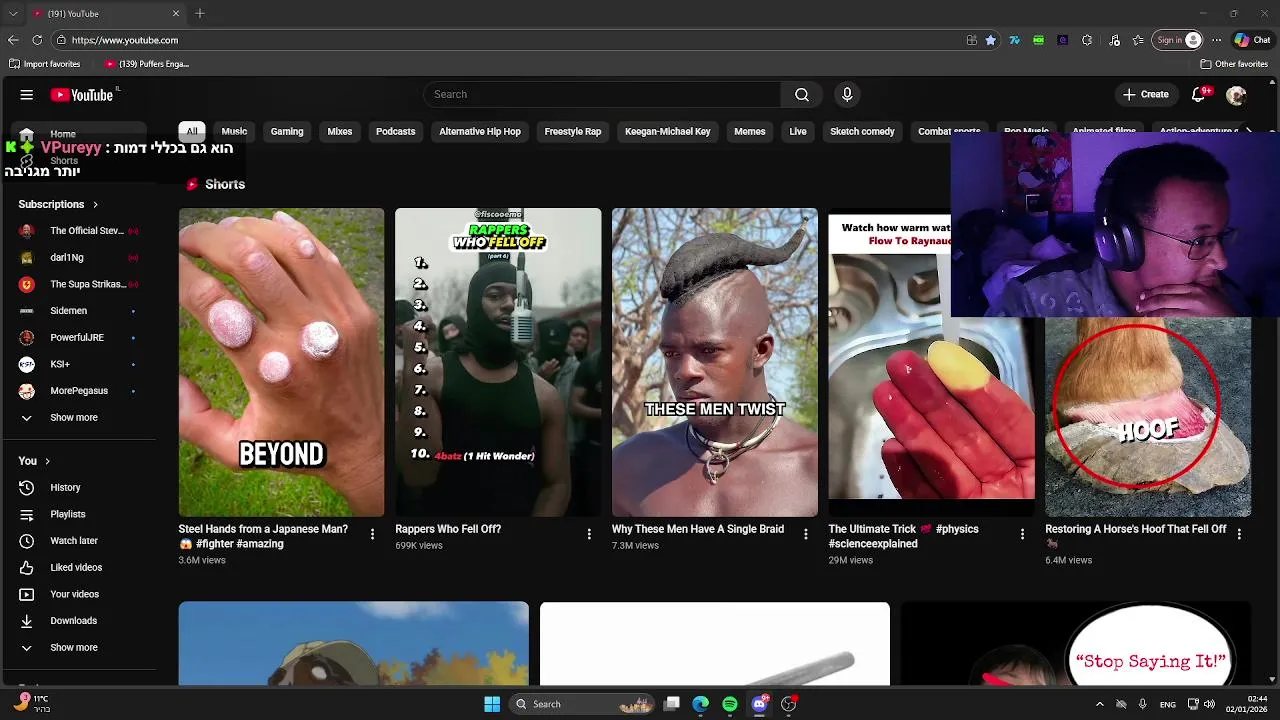Open Downloads in sidebar

coord(78,621)
